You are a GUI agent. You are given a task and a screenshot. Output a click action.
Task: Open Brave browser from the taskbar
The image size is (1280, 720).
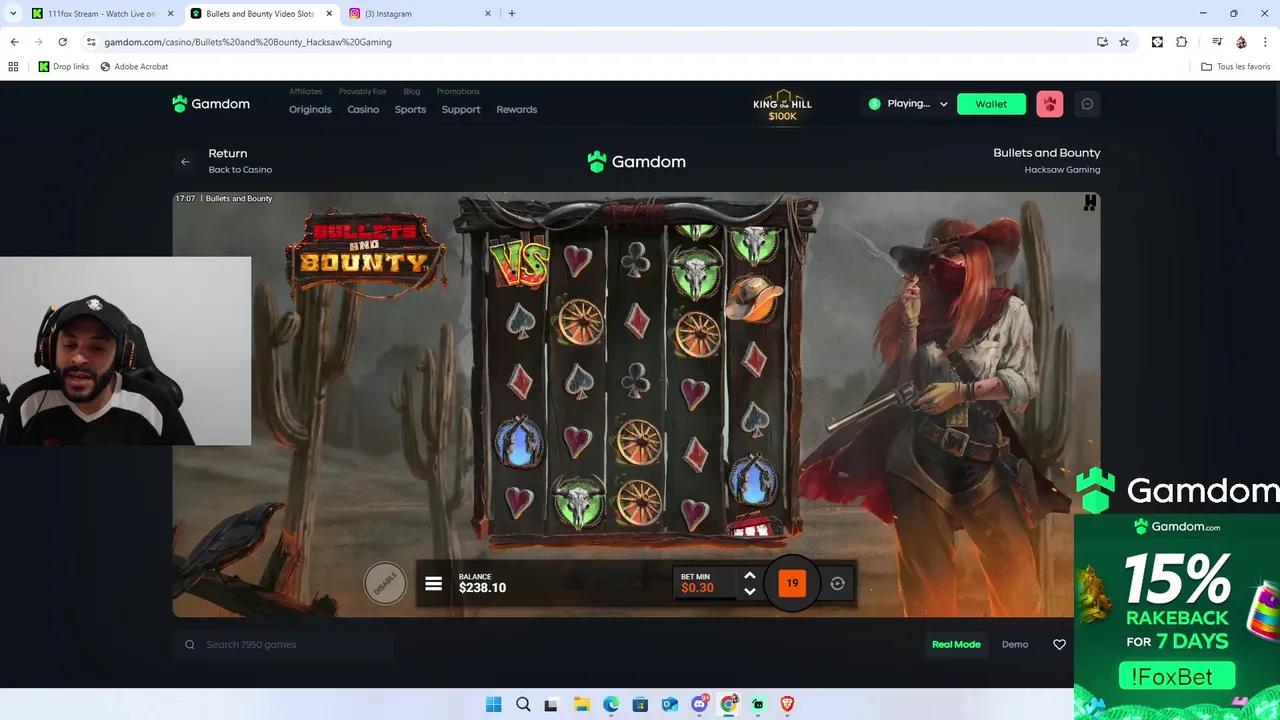point(787,704)
